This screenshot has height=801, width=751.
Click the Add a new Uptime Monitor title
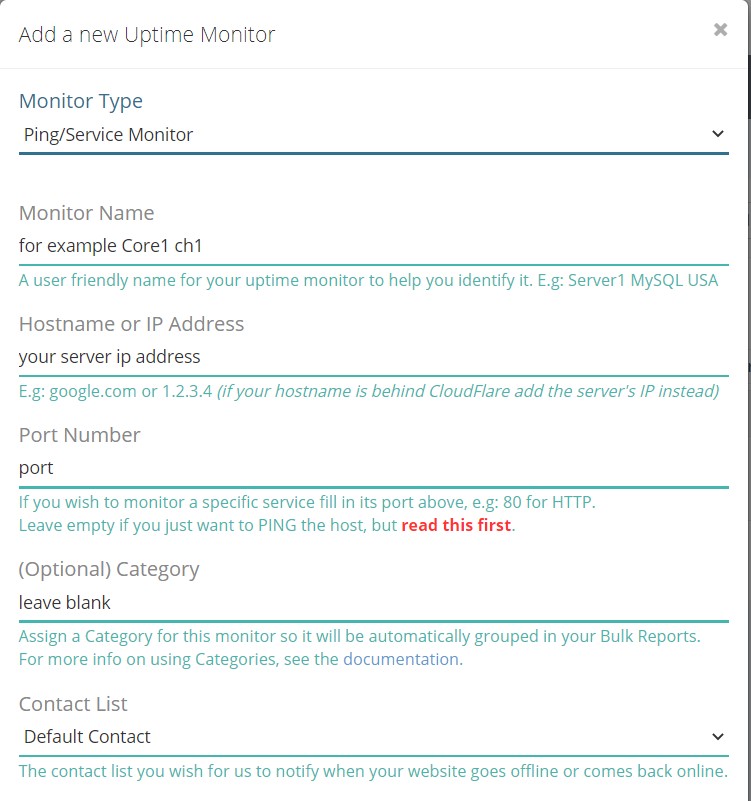click(x=145, y=33)
